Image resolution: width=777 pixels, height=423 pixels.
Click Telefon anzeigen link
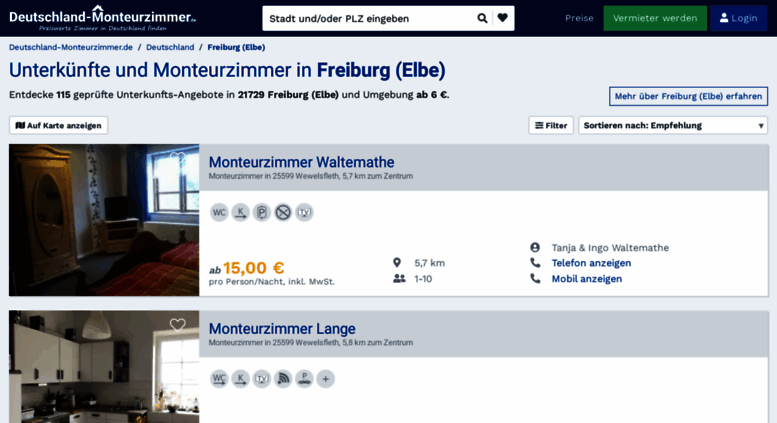(591, 263)
